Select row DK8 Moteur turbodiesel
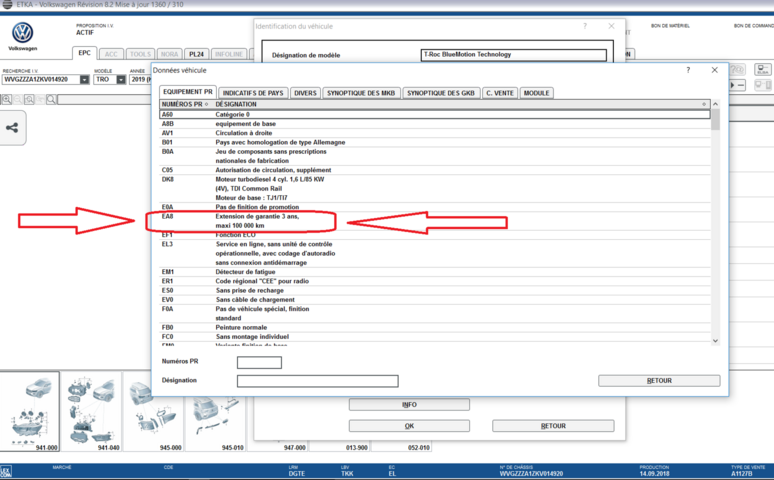 pyautogui.click(x=435, y=189)
